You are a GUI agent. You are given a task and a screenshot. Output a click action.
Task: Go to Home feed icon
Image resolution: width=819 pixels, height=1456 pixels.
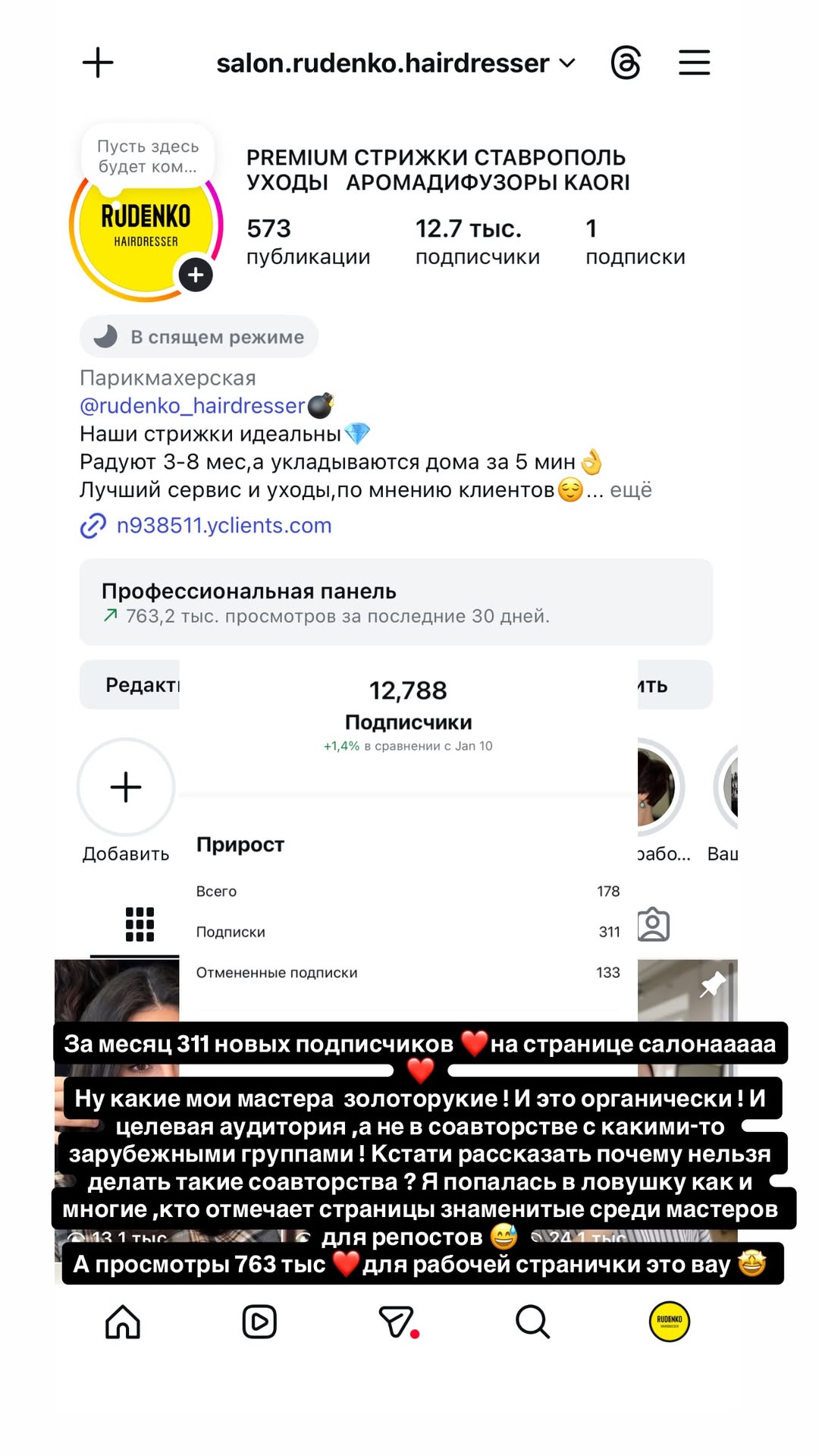(x=123, y=1322)
